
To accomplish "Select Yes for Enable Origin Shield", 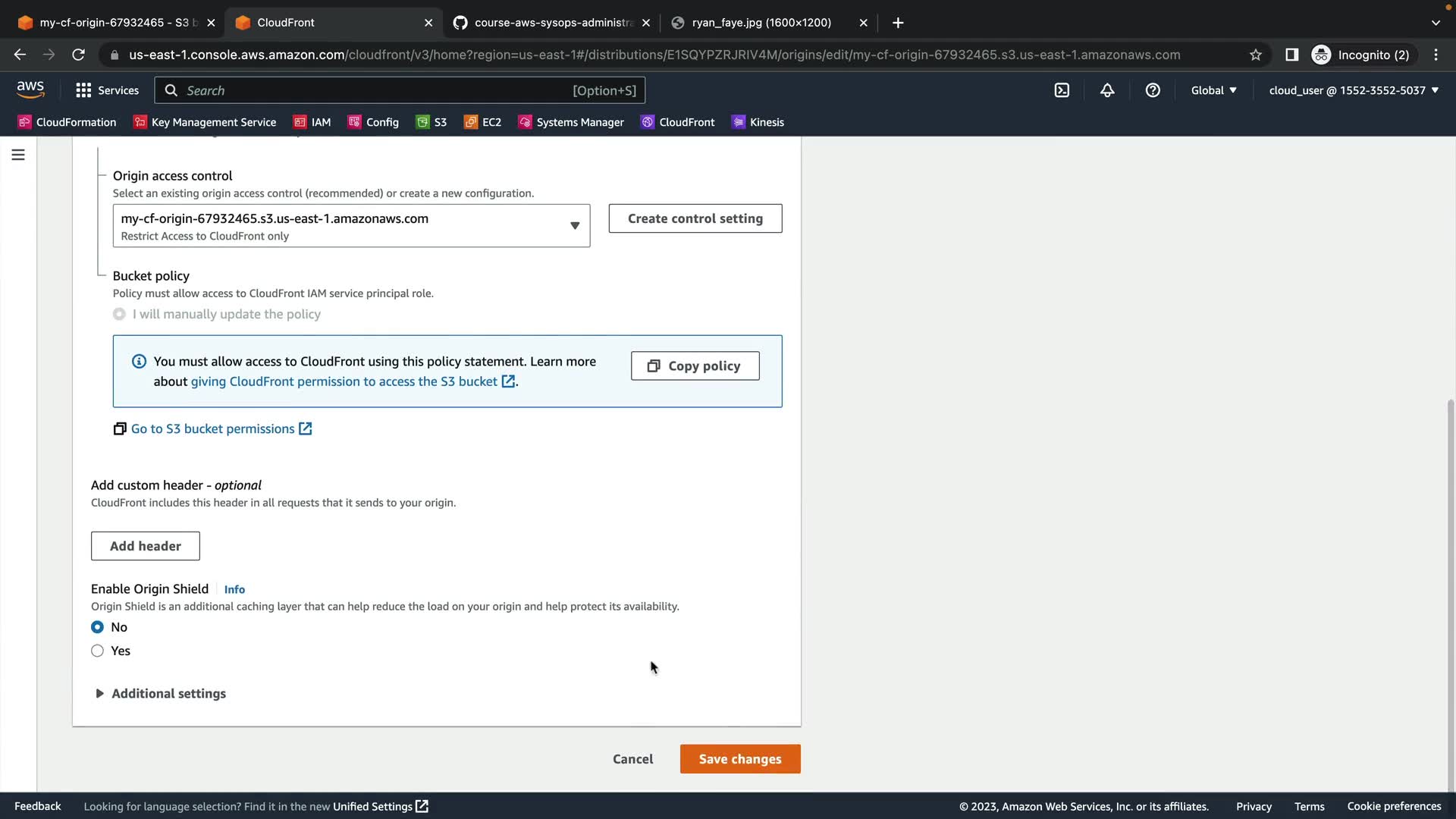I will 97,651.
